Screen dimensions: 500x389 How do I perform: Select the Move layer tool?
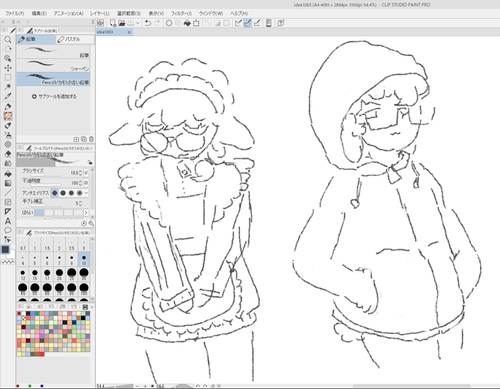[8, 68]
